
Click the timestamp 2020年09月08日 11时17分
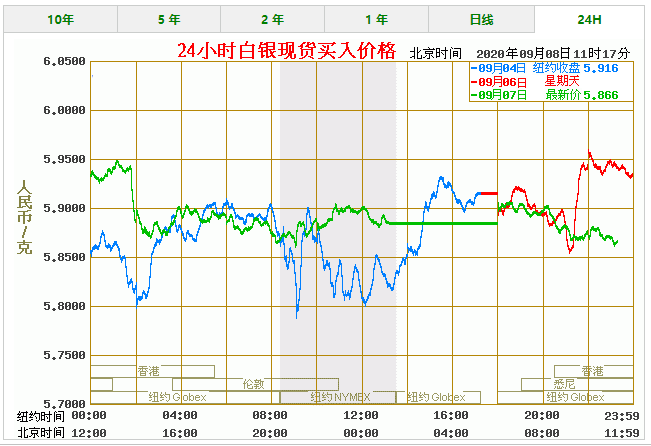click(x=553, y=53)
